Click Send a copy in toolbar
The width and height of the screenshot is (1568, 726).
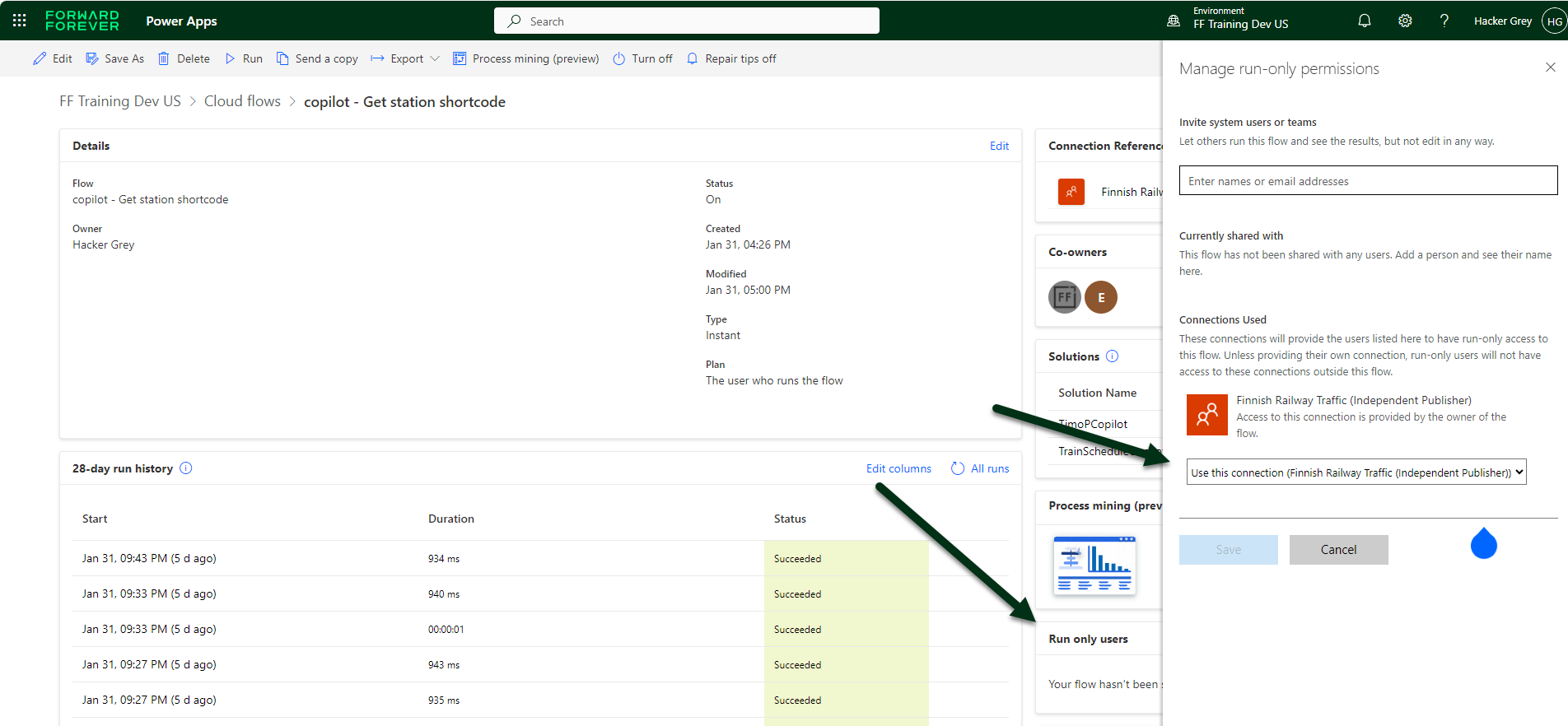point(317,58)
